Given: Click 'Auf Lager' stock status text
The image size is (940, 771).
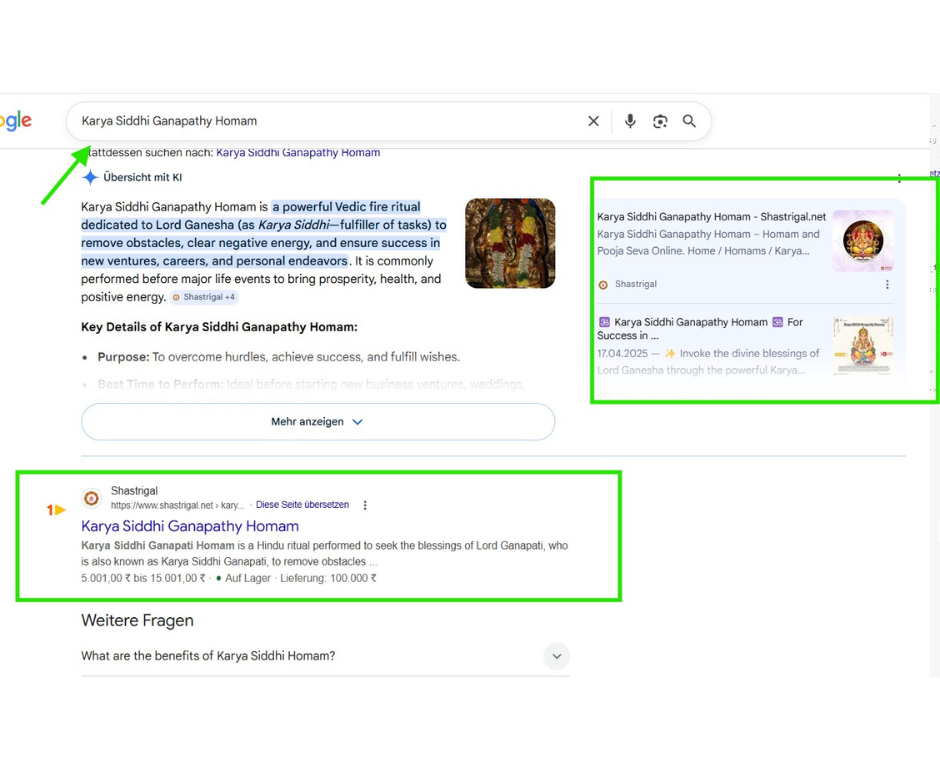Looking at the screenshot, I should pyautogui.click(x=248, y=578).
